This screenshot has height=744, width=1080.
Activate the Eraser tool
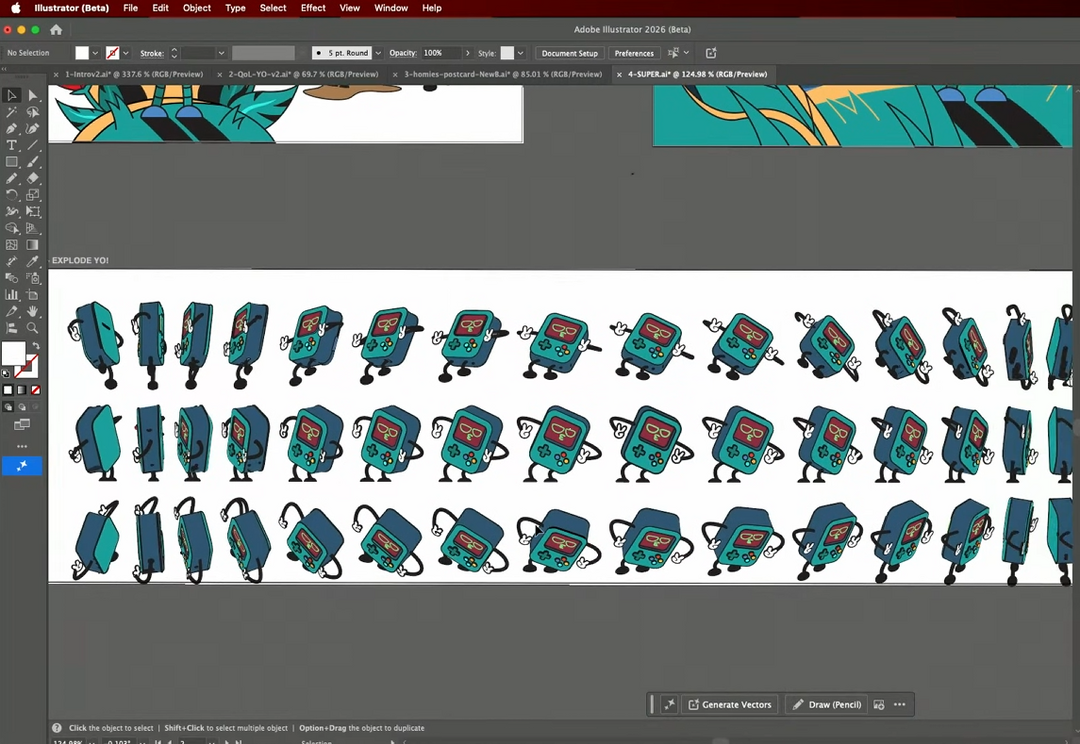32,178
